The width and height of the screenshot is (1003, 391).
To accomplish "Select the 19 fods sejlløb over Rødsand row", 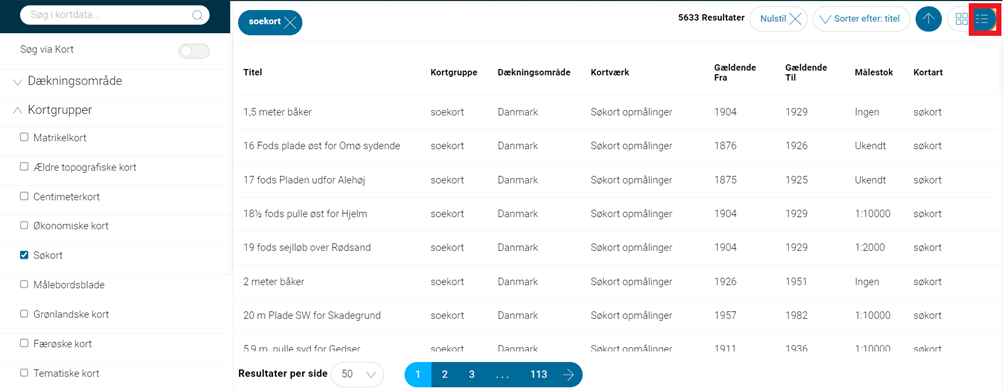I will tap(618, 247).
